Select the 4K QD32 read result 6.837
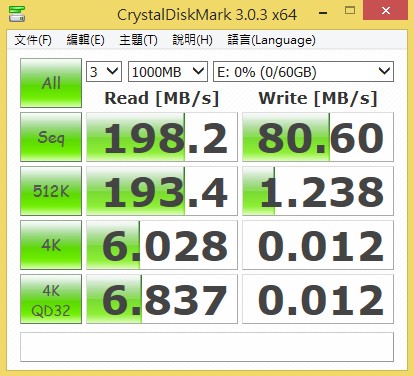This screenshot has width=414, height=376. point(162,299)
